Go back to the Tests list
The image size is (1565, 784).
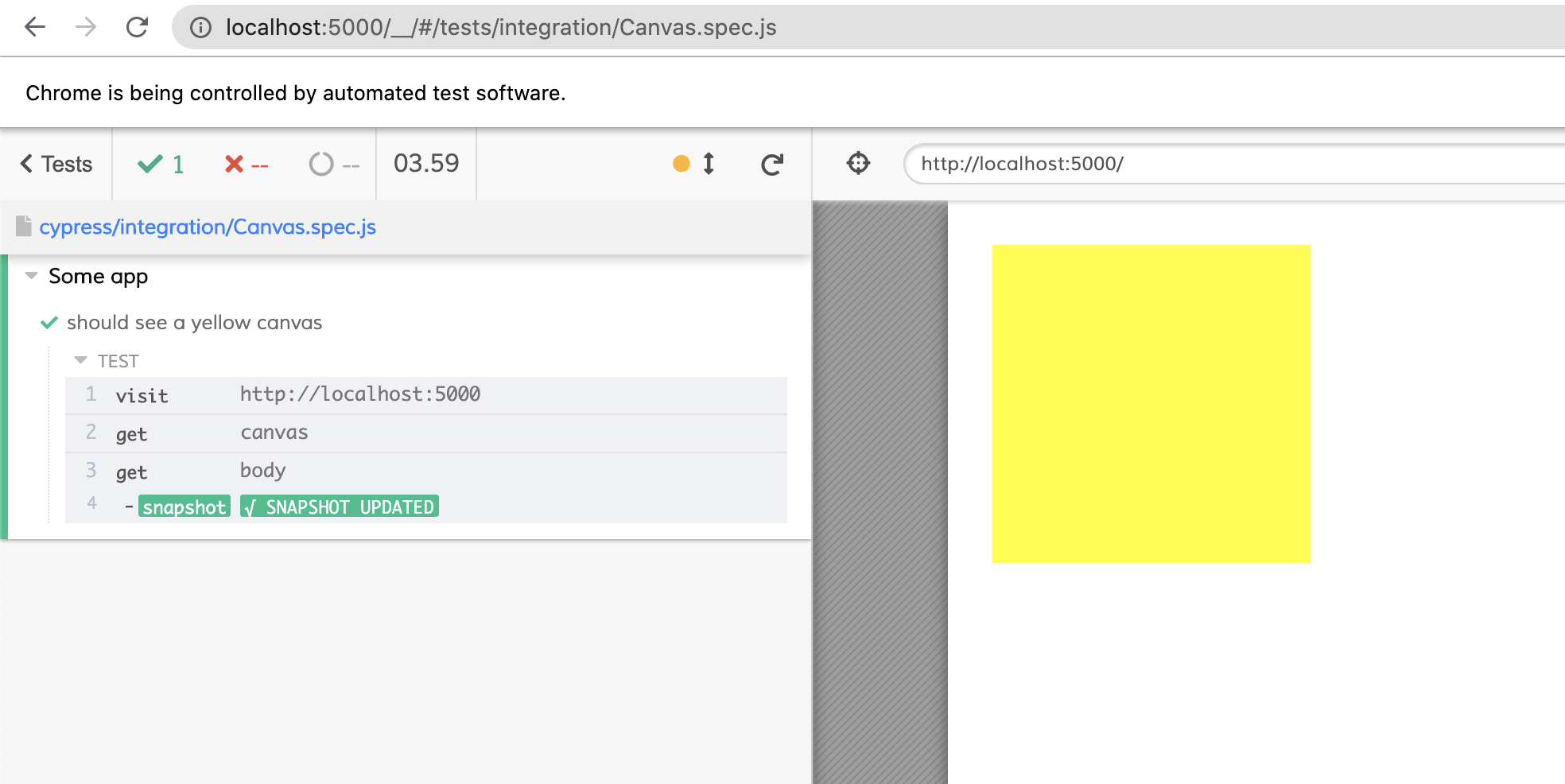click(x=56, y=164)
